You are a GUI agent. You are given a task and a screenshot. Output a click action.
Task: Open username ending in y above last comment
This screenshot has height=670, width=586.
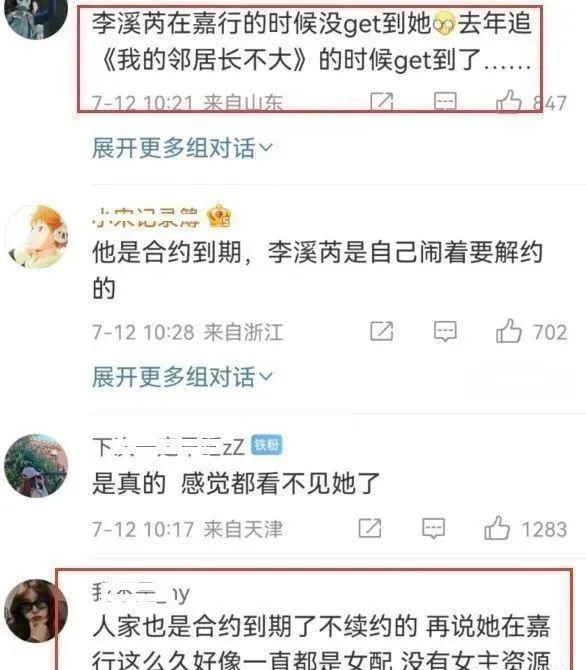(141, 593)
